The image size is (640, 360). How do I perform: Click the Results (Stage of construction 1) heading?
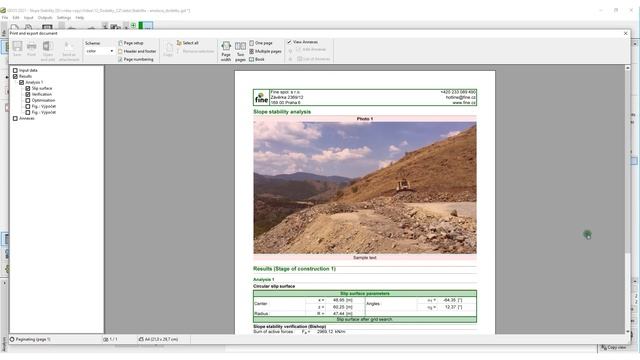pos(294,269)
